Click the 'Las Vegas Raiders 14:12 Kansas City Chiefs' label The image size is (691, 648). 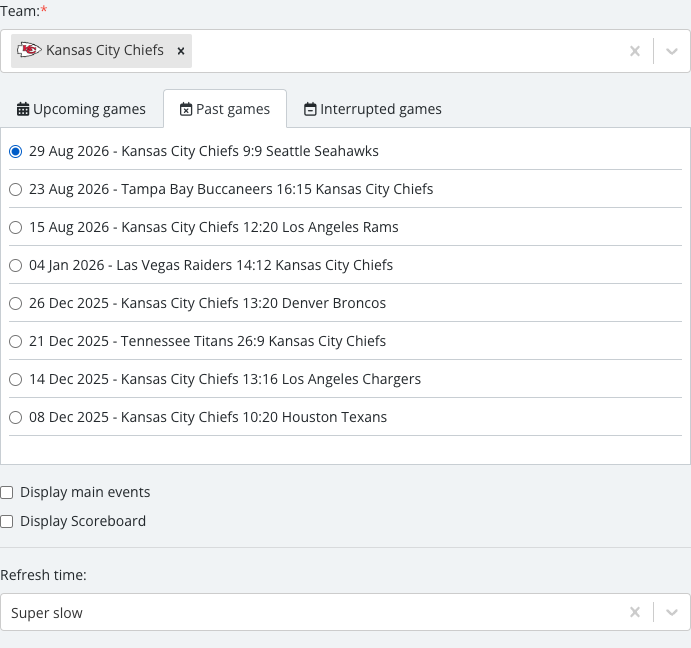254,265
